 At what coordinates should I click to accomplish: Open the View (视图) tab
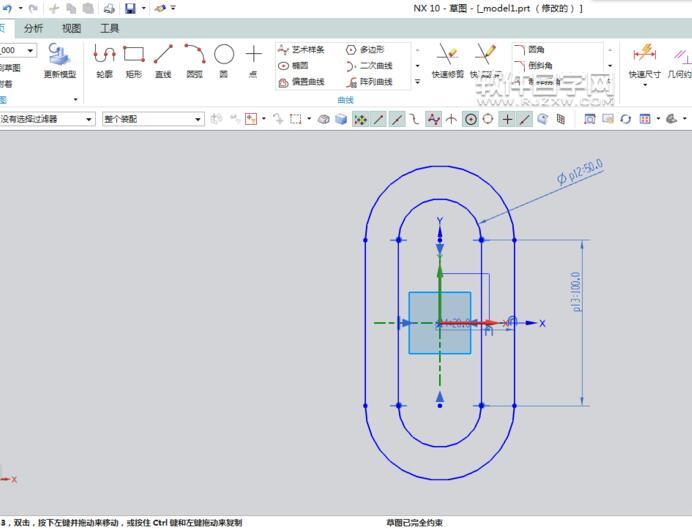click(71, 29)
